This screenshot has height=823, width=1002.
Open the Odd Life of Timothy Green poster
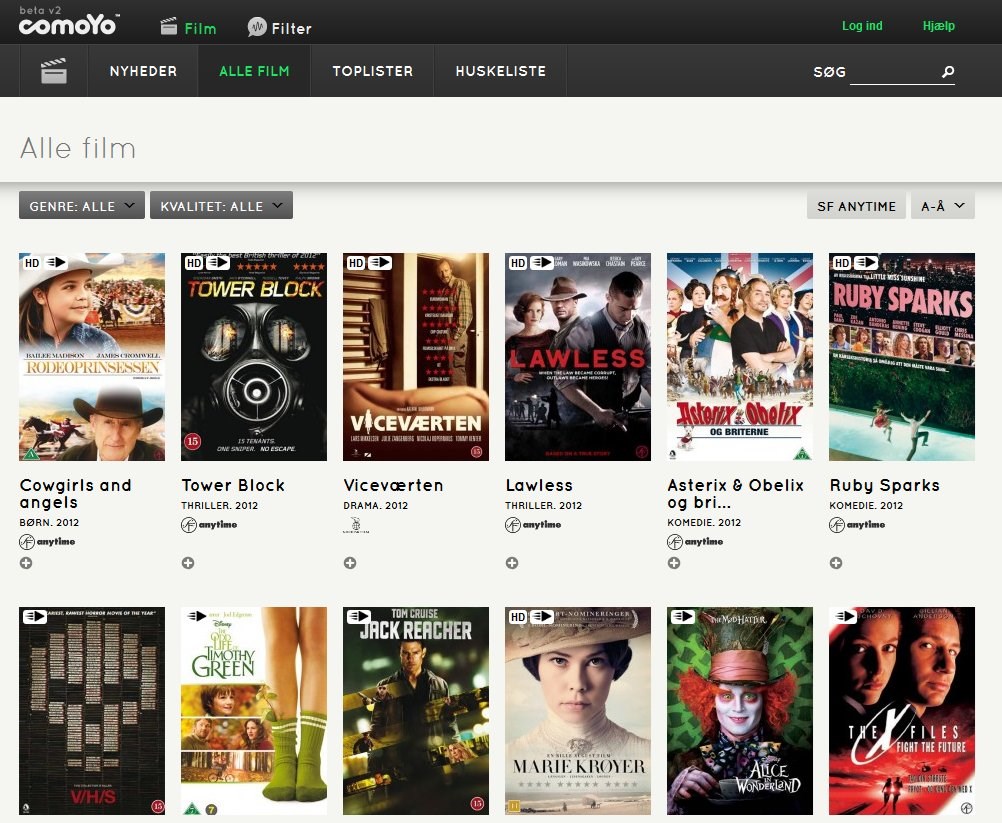(x=254, y=711)
